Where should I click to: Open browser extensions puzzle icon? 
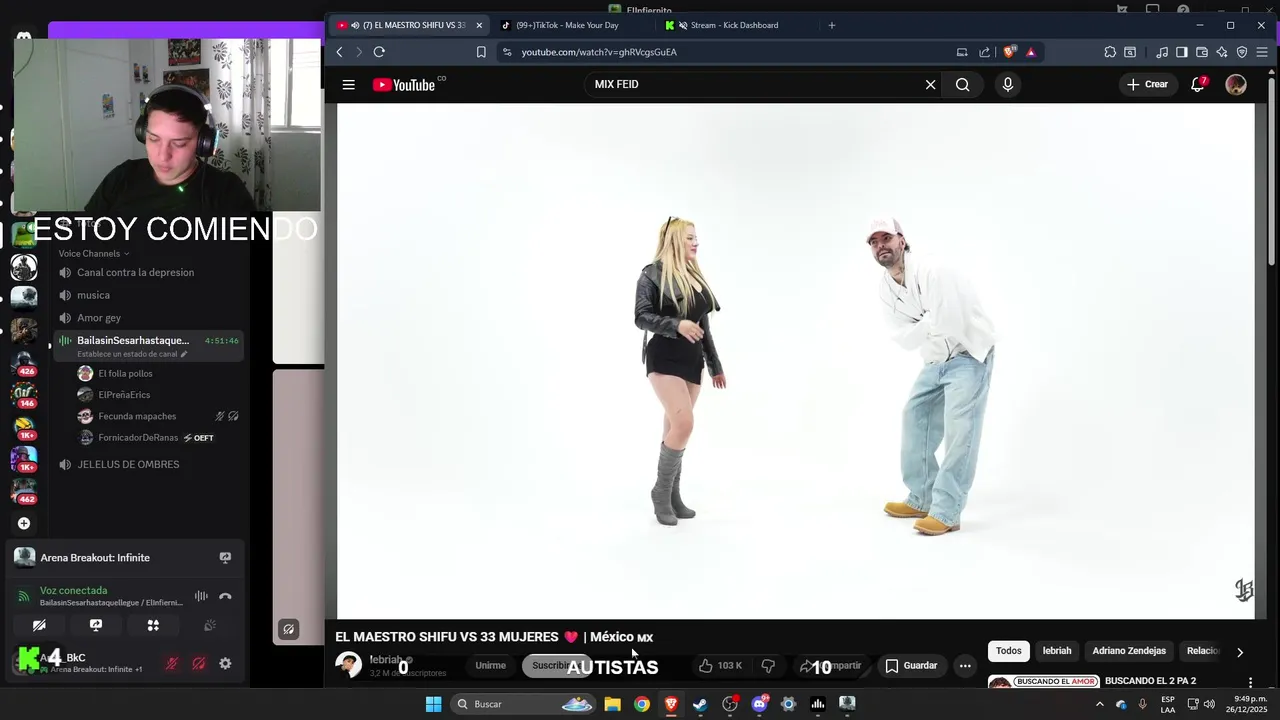(1110, 52)
